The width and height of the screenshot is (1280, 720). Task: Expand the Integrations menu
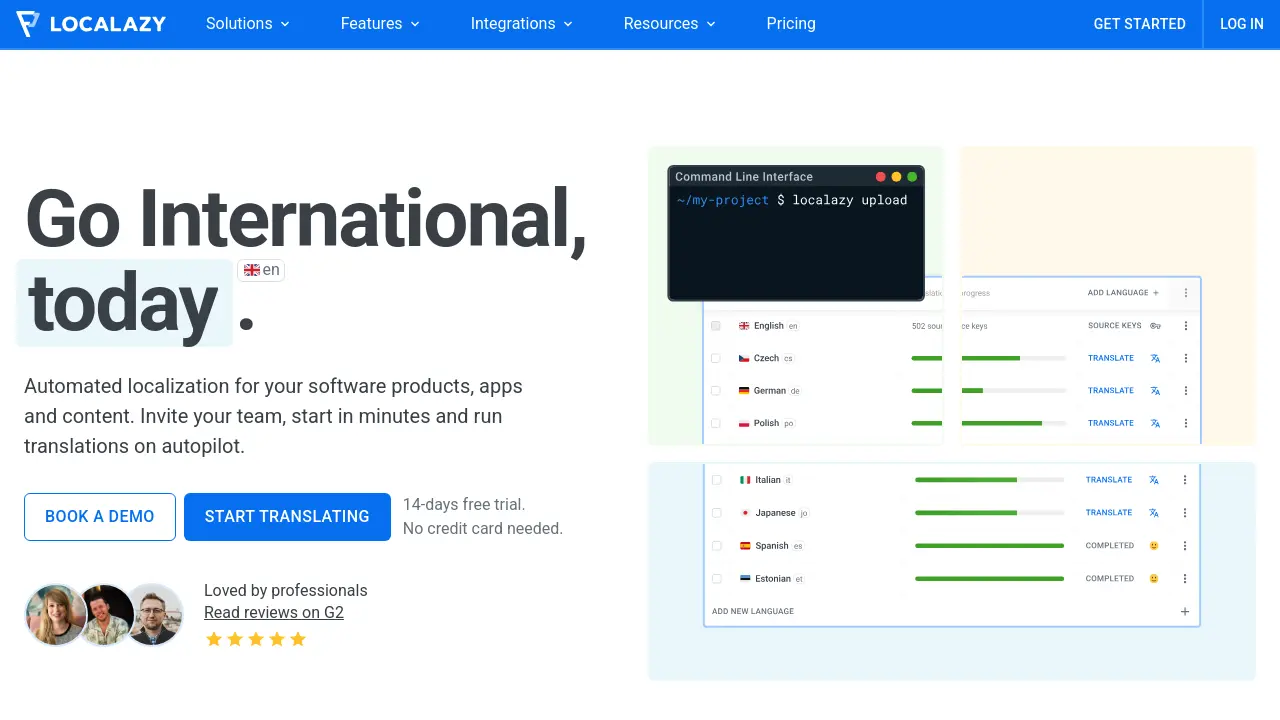(522, 24)
